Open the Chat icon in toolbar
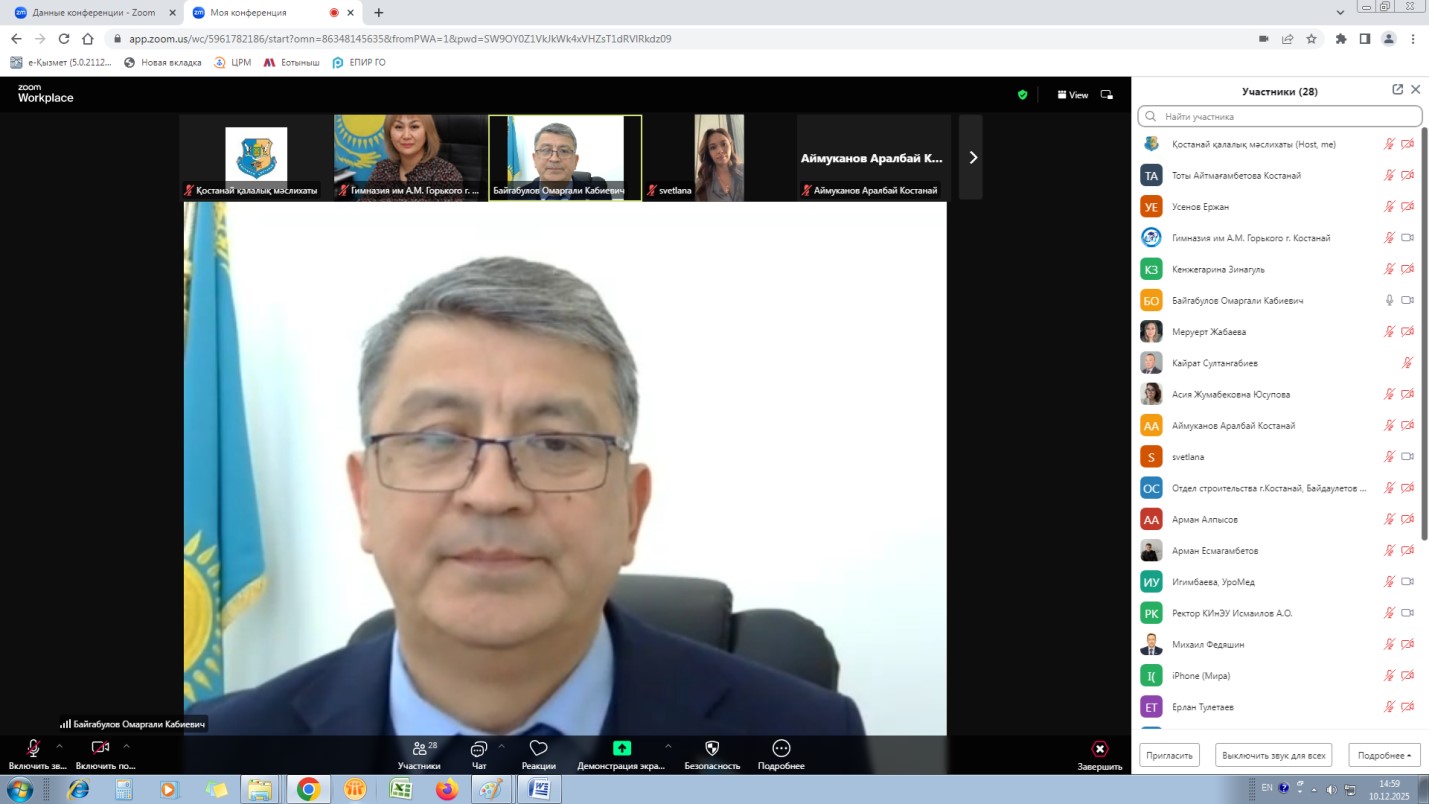Viewport: 1429px width, 804px height. (x=479, y=749)
